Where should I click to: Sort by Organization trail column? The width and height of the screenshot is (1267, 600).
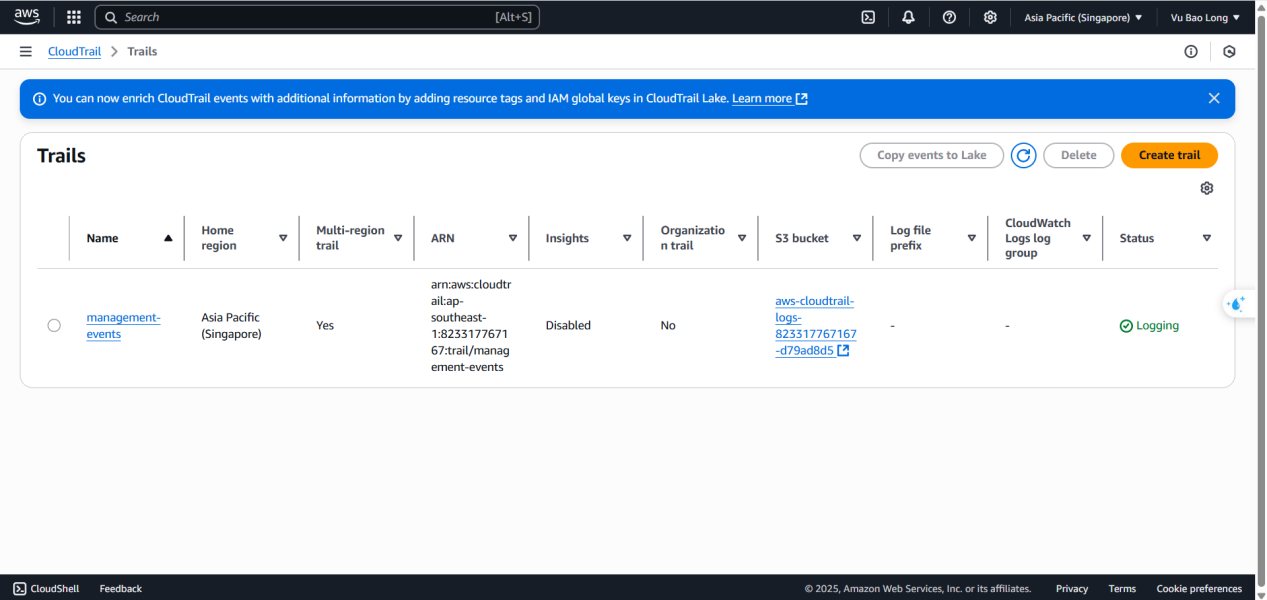[x=742, y=238]
